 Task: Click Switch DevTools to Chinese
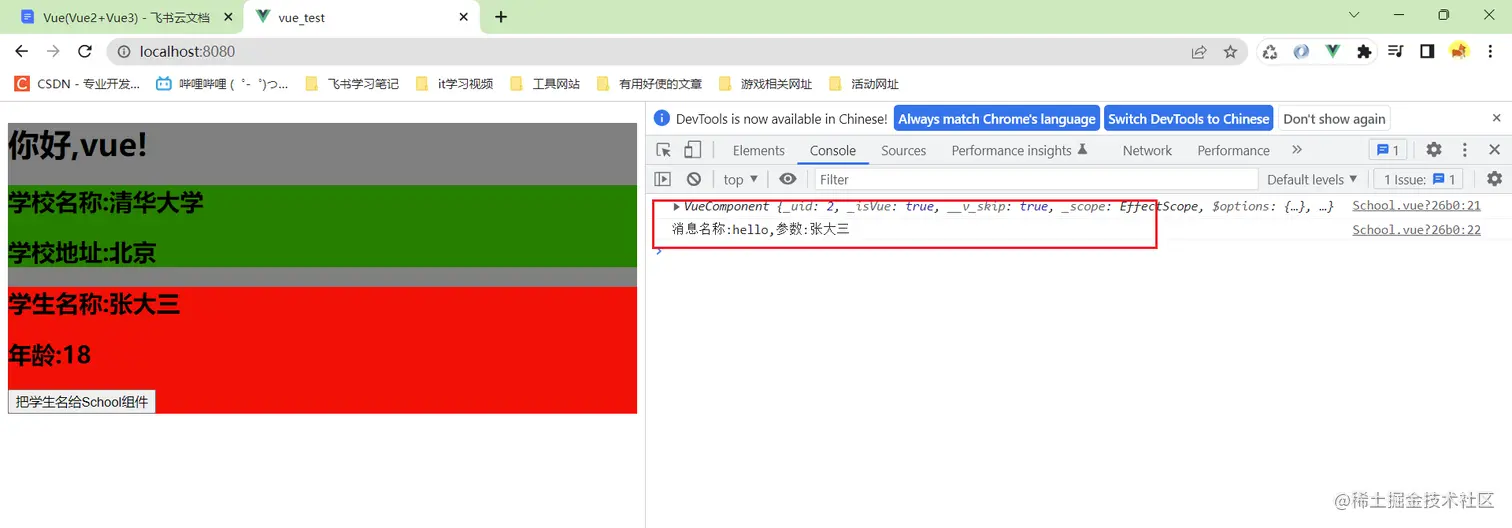(1188, 118)
